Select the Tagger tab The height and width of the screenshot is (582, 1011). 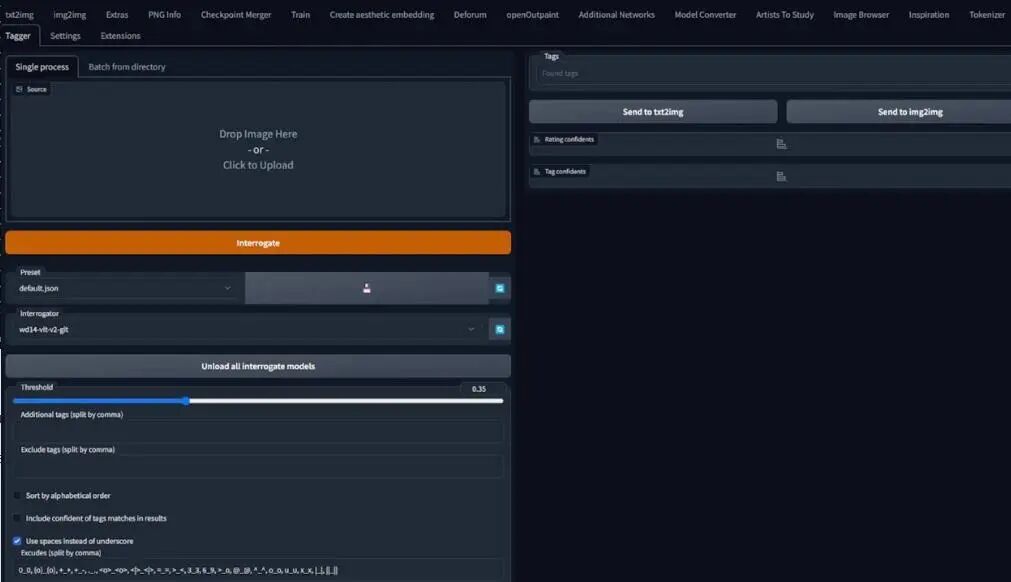coord(18,35)
